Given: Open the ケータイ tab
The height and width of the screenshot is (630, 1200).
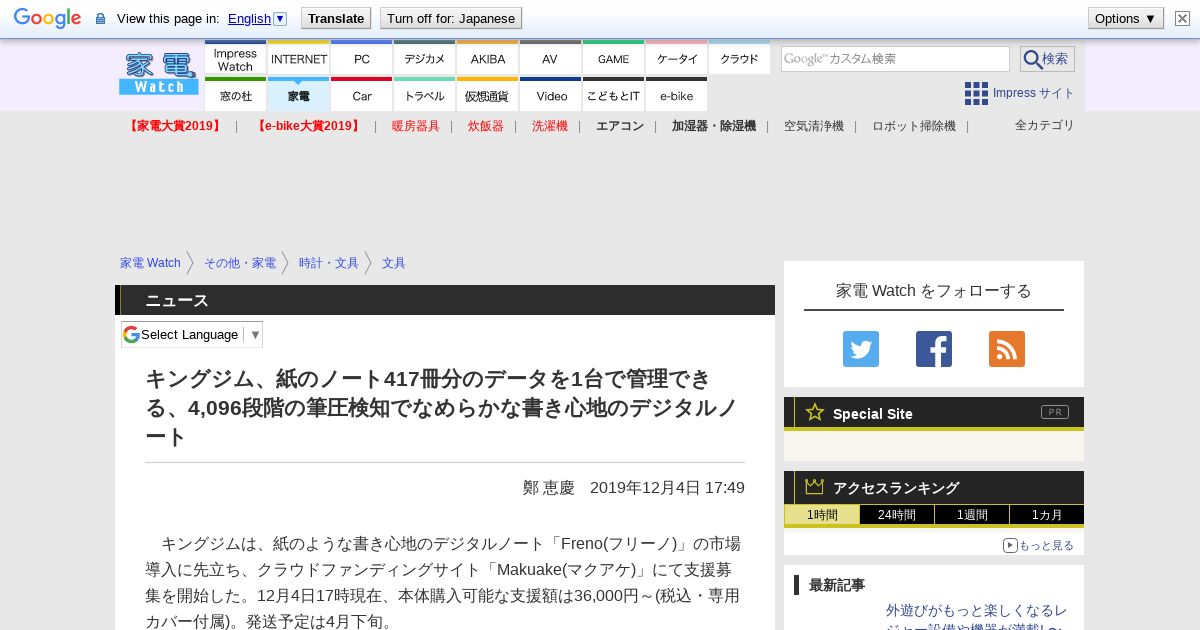Looking at the screenshot, I should point(677,58).
